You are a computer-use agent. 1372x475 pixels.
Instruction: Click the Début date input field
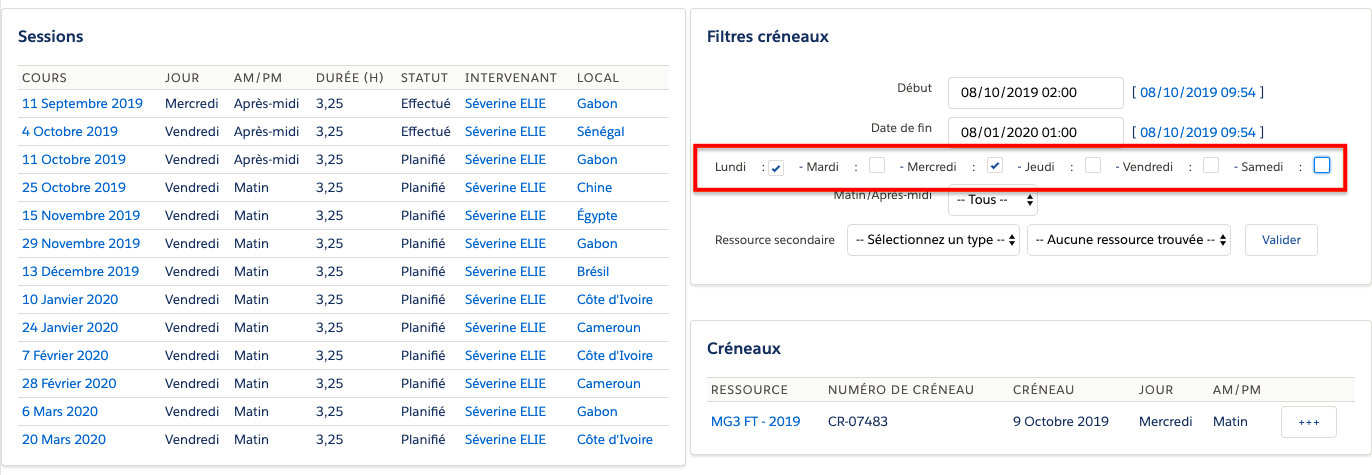(x=1035, y=93)
